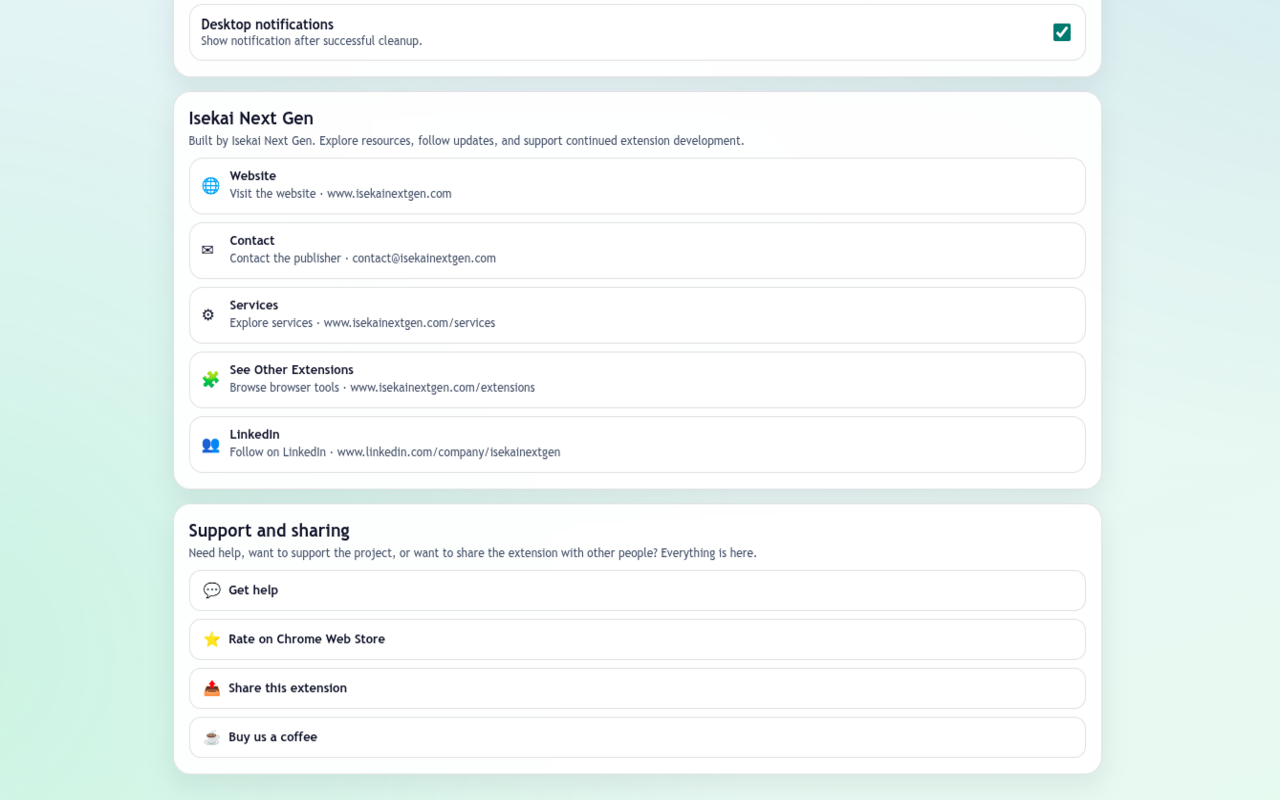This screenshot has height=800, width=1280.
Task: Open the See Other Extensions link title
Action: [292, 370]
